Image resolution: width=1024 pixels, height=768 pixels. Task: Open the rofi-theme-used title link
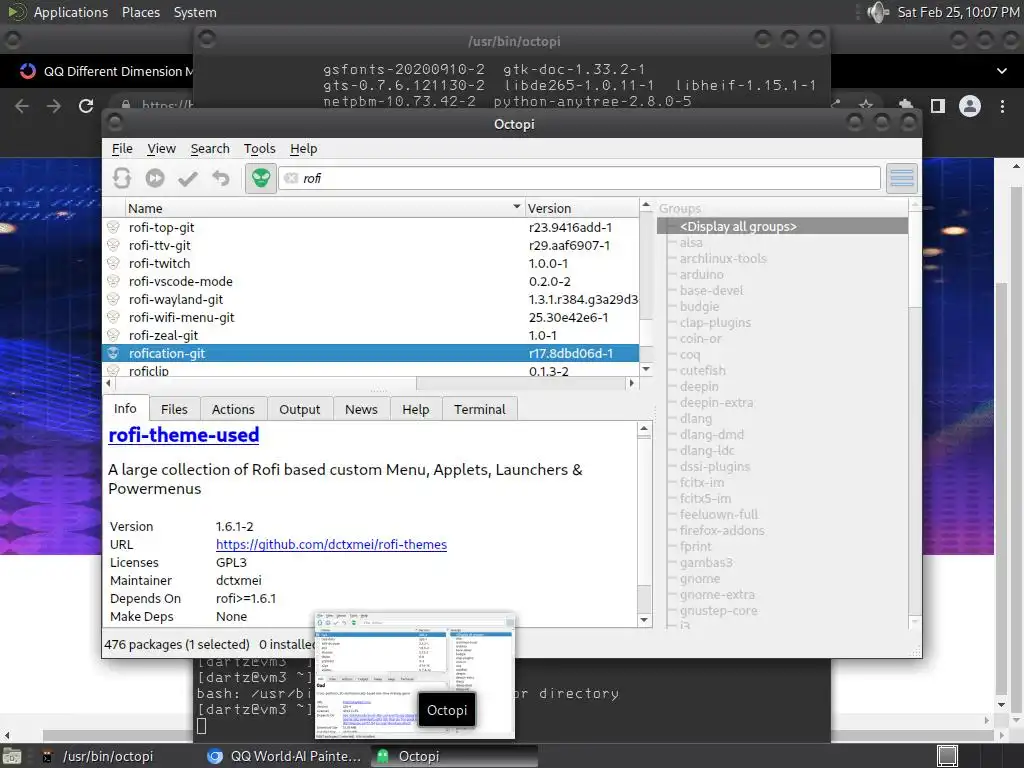tap(184, 435)
